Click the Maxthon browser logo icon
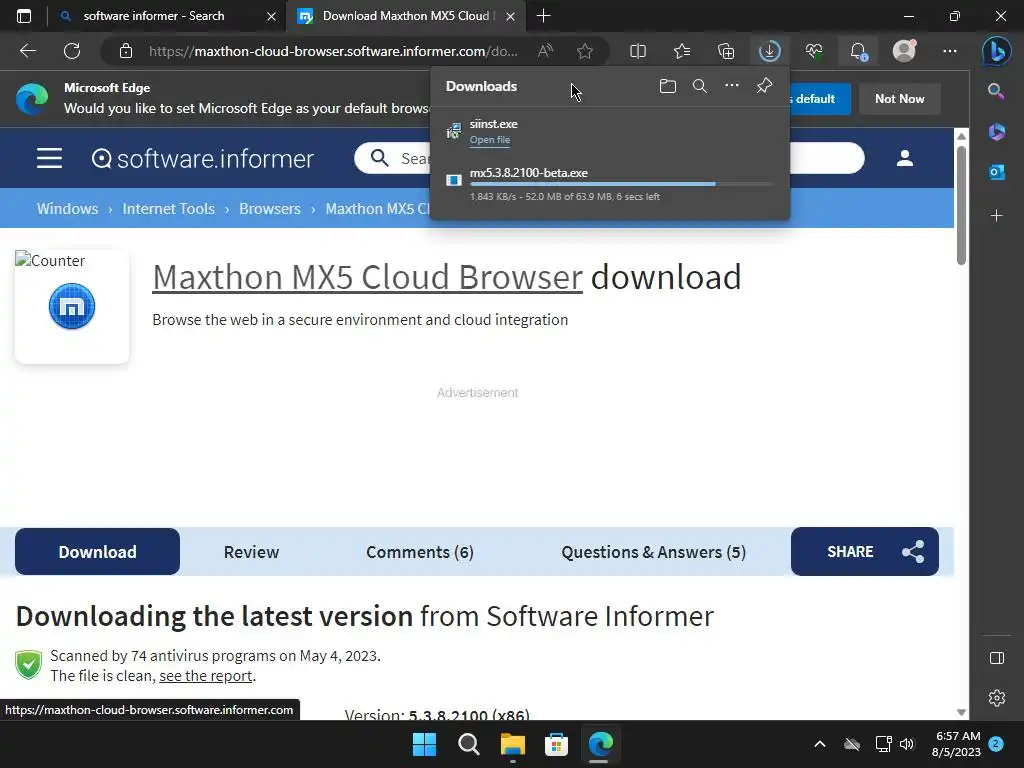Screen dimensions: 1024x768 72,306
